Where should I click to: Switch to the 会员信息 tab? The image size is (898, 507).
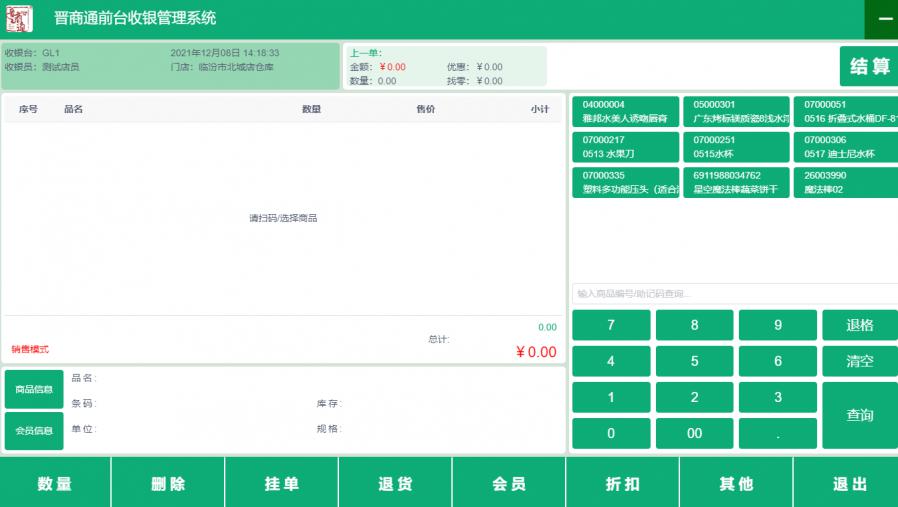point(34,431)
